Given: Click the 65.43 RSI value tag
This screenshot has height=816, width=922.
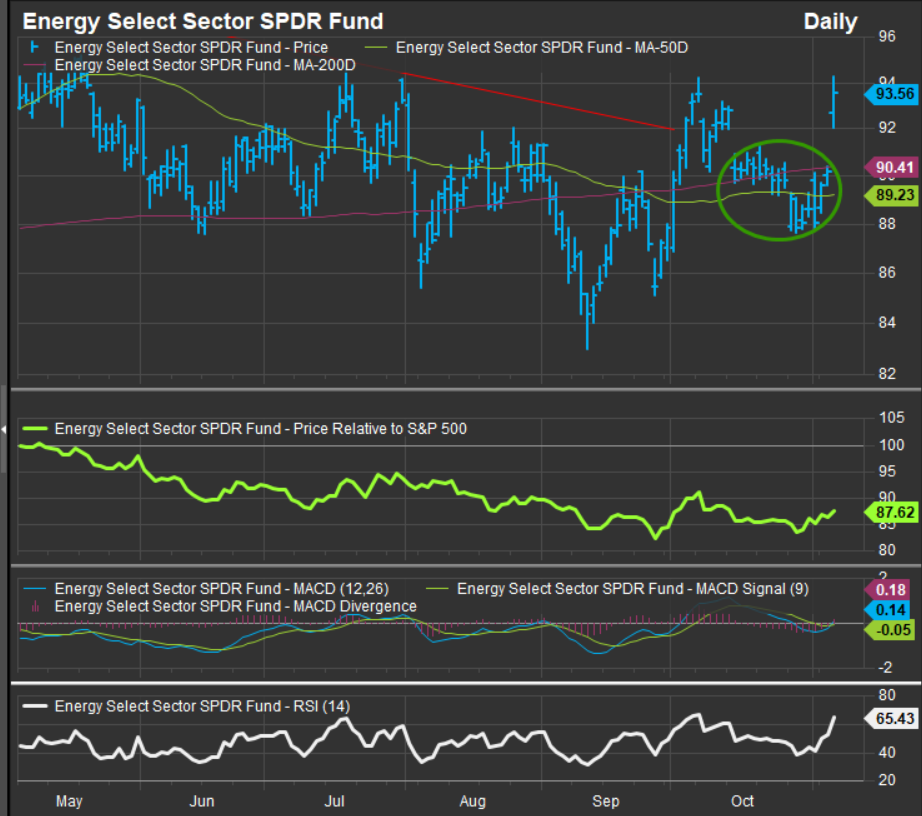Looking at the screenshot, I should pyautogui.click(x=891, y=718).
